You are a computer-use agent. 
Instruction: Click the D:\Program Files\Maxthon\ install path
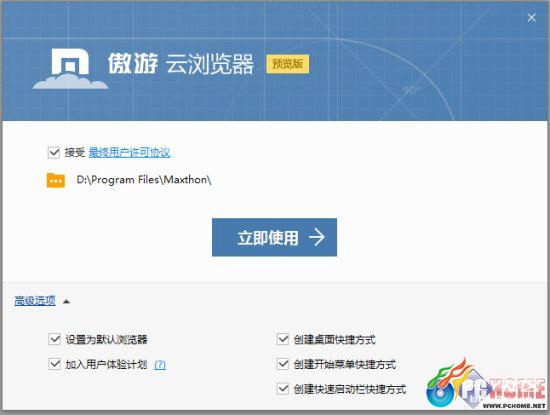(144, 180)
